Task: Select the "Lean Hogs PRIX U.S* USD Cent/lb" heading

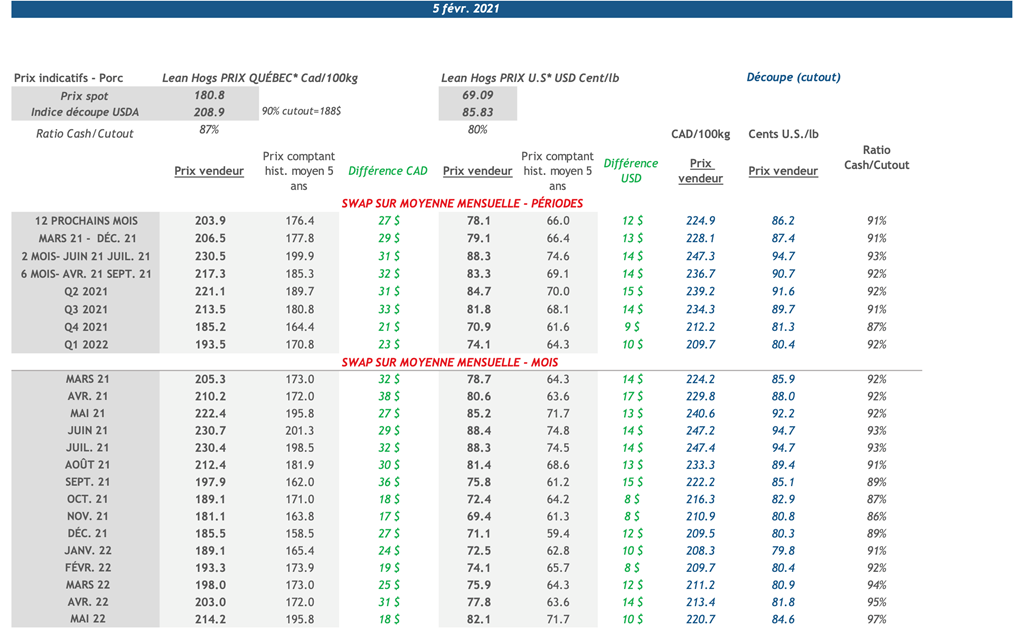Action: coord(530,78)
